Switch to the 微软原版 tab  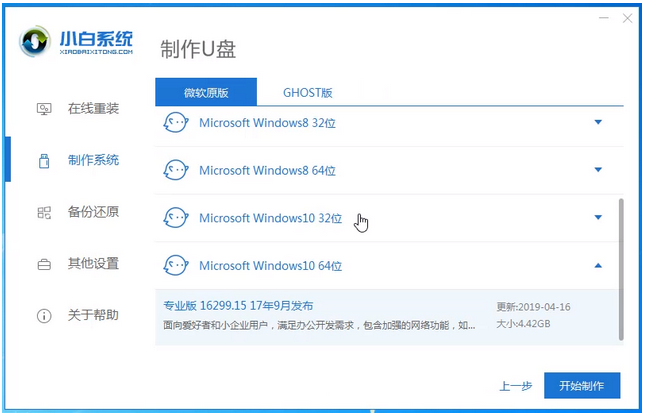click(206, 92)
